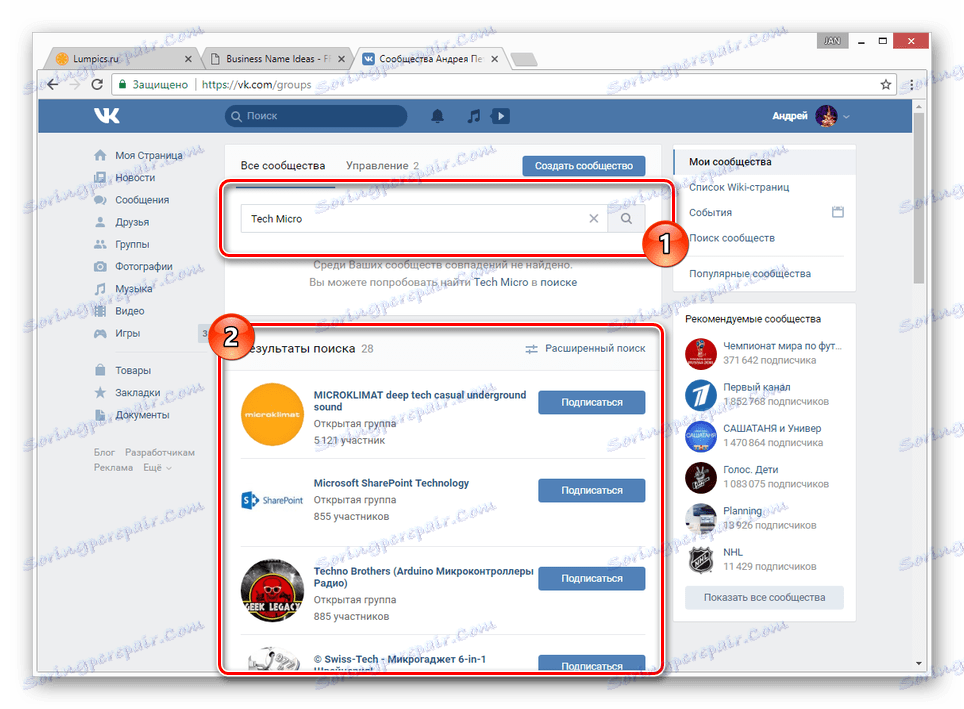This screenshot has width=964, height=709.
Task: Open Расширенный поиск filter options
Action: click(x=585, y=349)
